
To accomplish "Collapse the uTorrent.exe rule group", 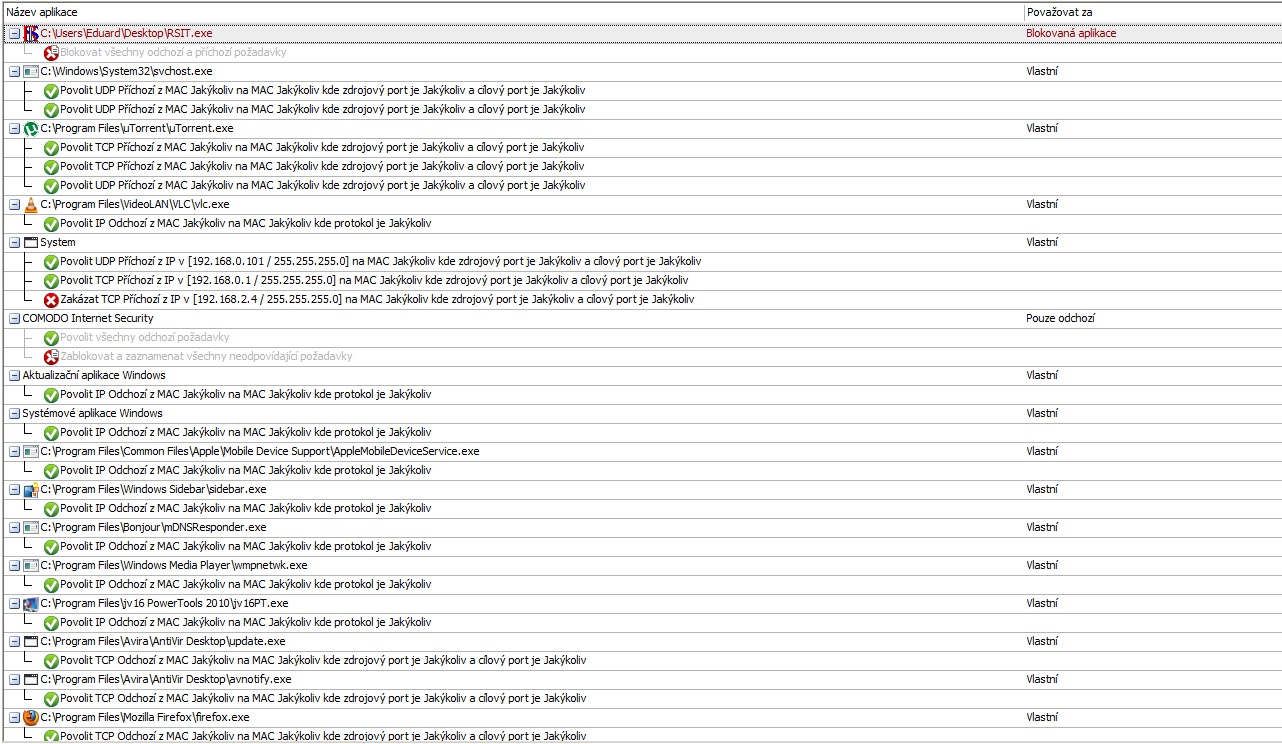I will 14,128.
